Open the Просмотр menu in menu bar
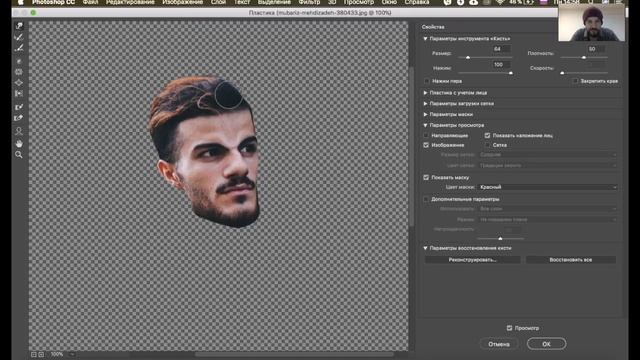Image resolution: width=640 pixels, height=360 pixels. pos(358,2)
